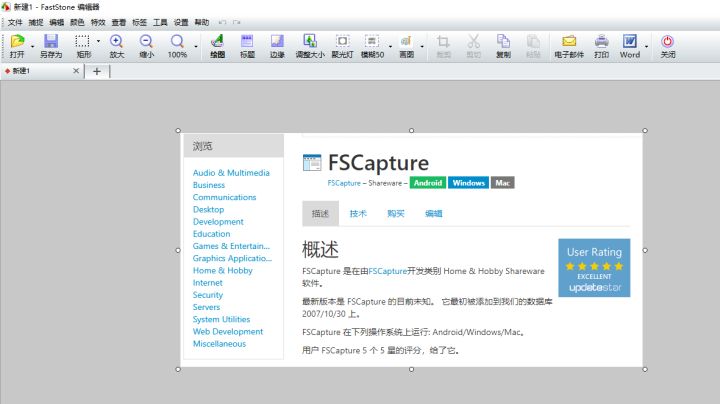Open the 工具 menu
The height and width of the screenshot is (404, 720).
coord(160,22)
